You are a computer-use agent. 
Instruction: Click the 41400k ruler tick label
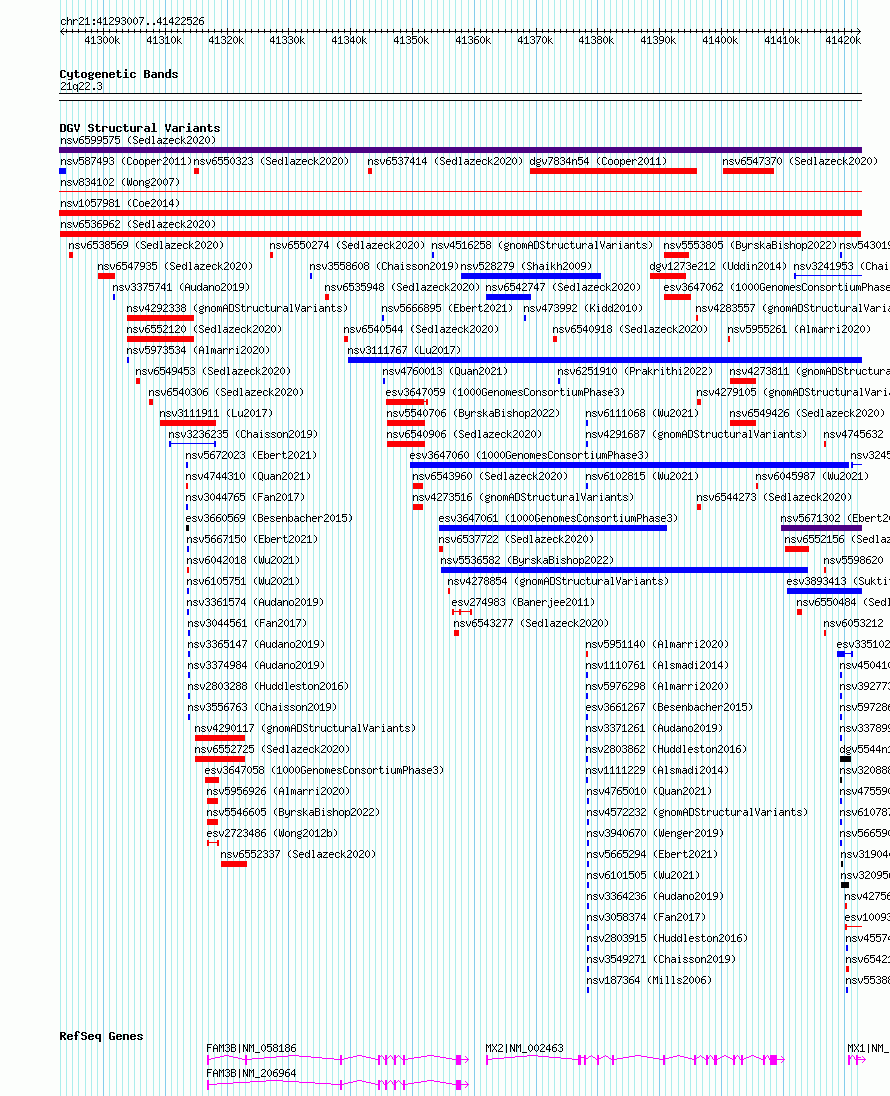click(x=720, y=40)
